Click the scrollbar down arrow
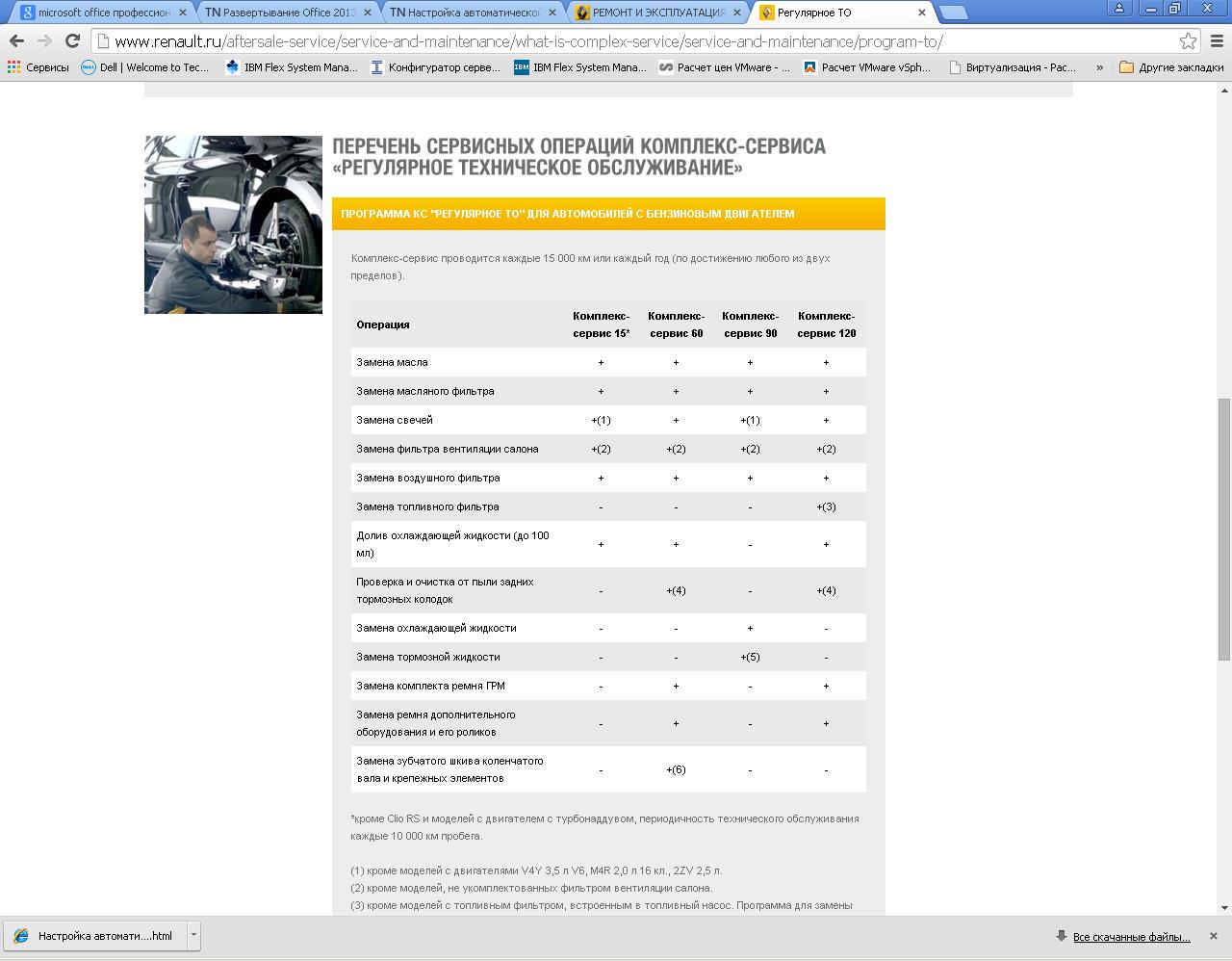 (x=1224, y=907)
